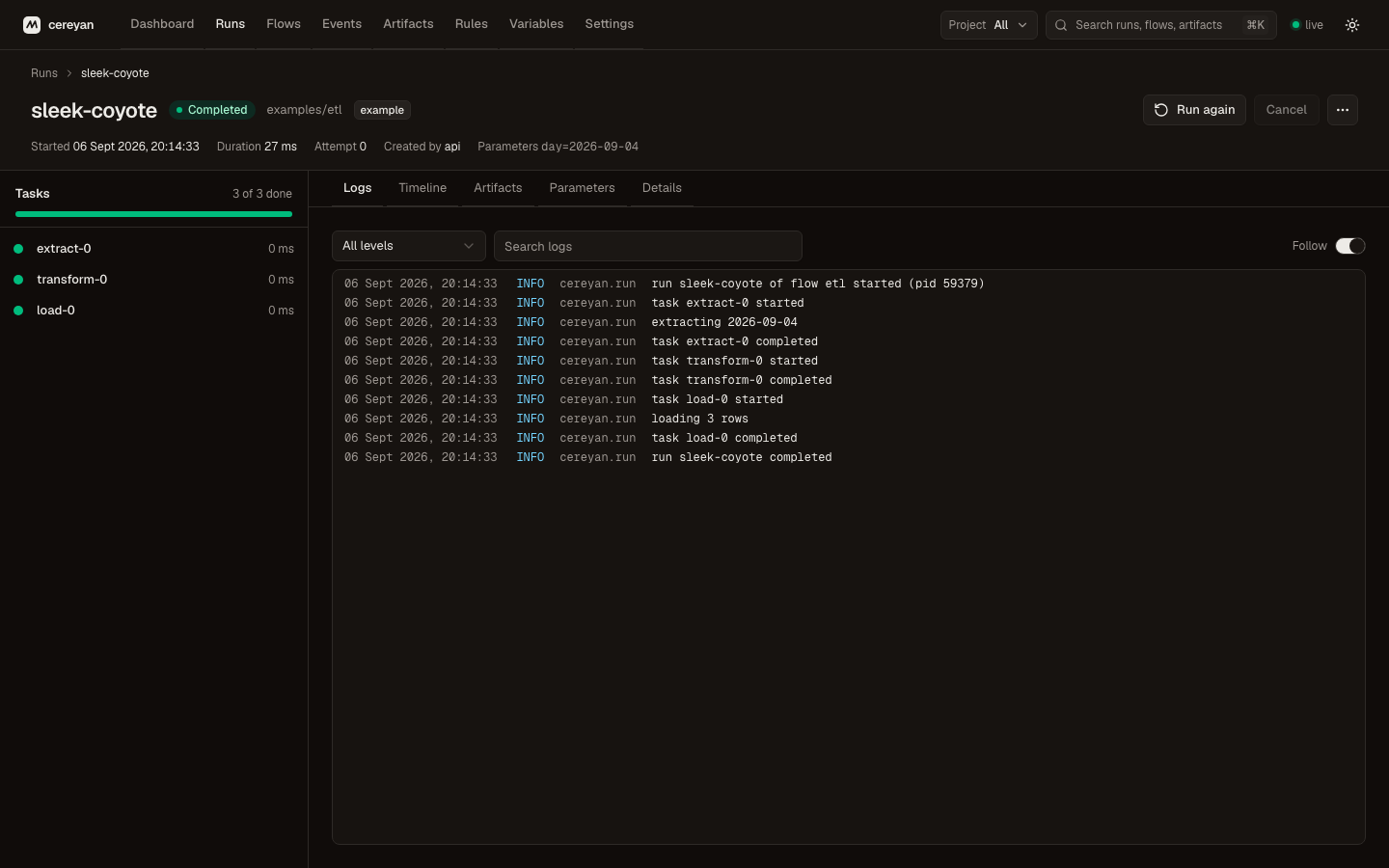Switch to the Details tab

[x=662, y=188]
